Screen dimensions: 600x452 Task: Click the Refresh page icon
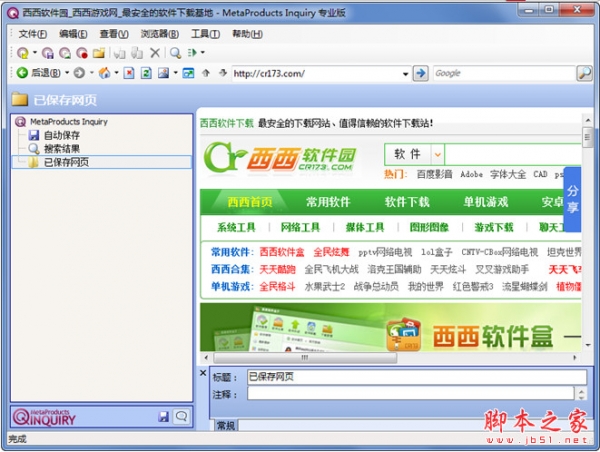pyautogui.click(x=146, y=73)
